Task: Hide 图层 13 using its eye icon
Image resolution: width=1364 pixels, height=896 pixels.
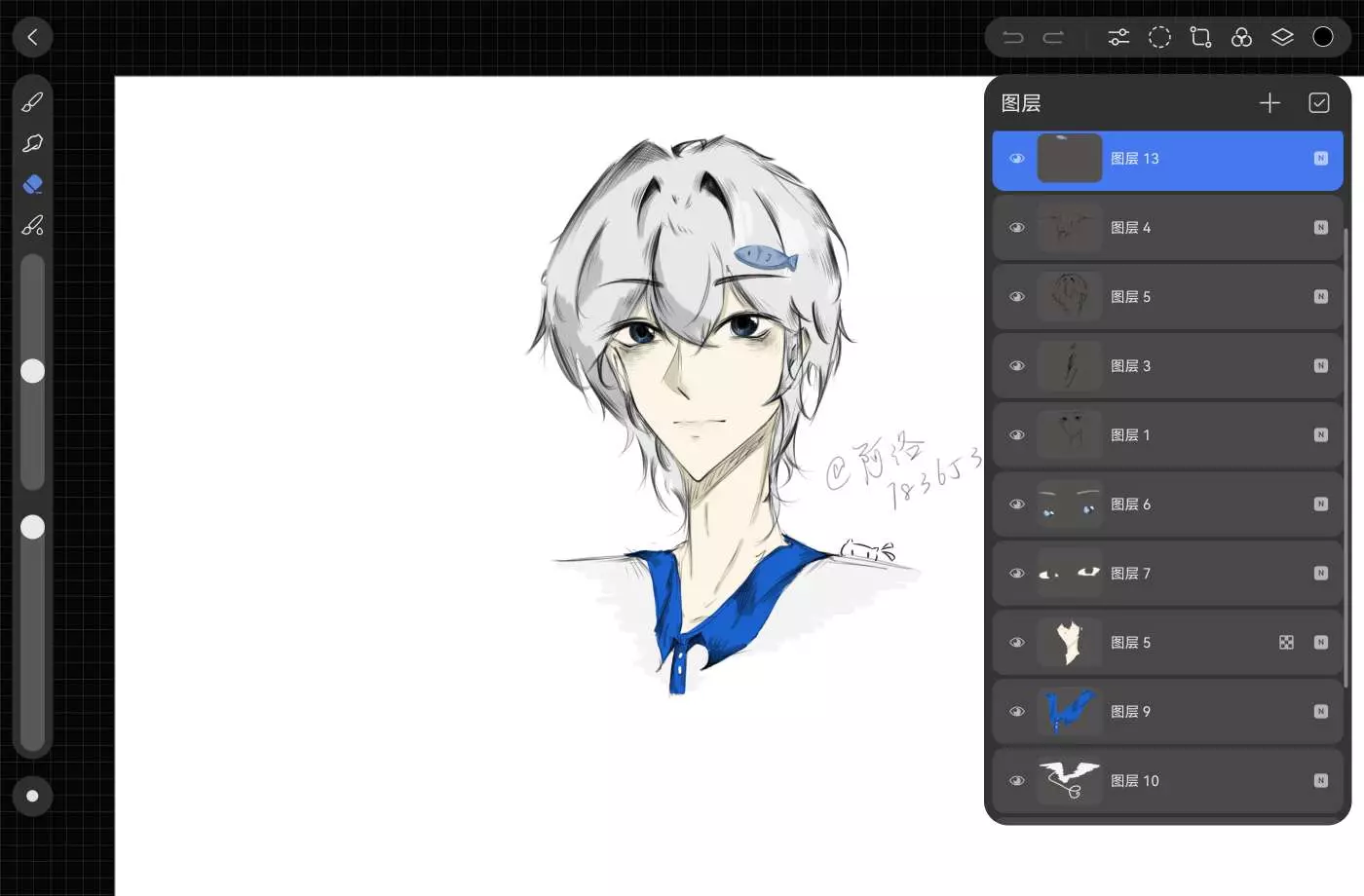Action: pos(1017,159)
